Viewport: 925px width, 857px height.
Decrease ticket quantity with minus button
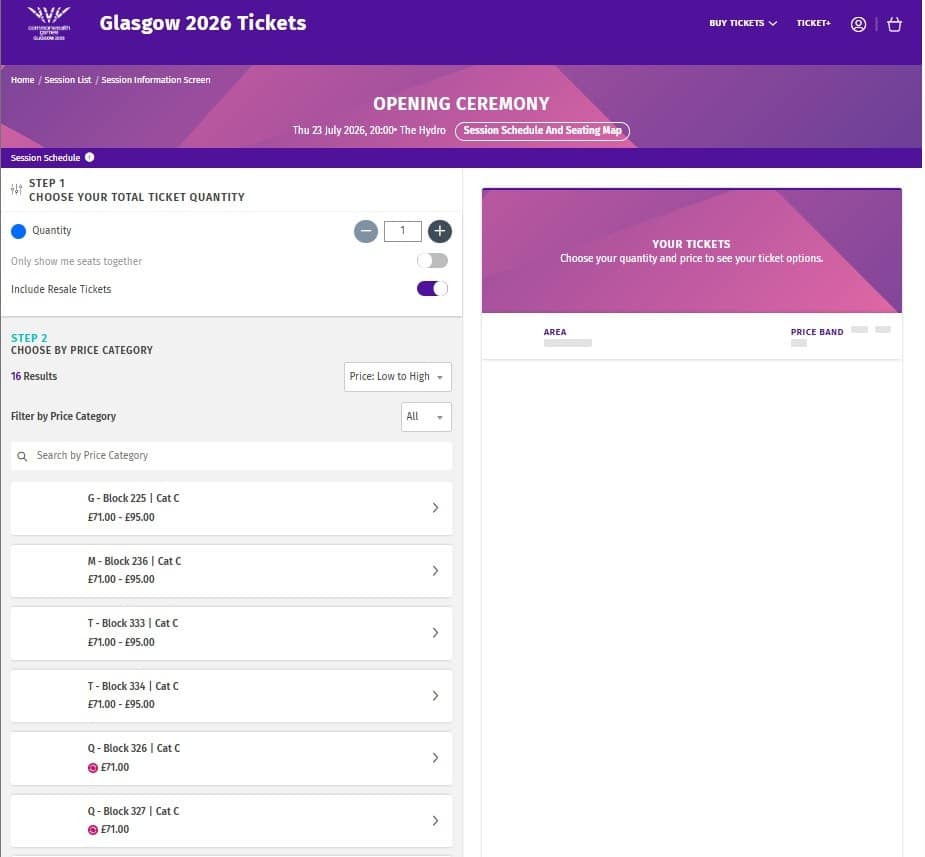366,231
